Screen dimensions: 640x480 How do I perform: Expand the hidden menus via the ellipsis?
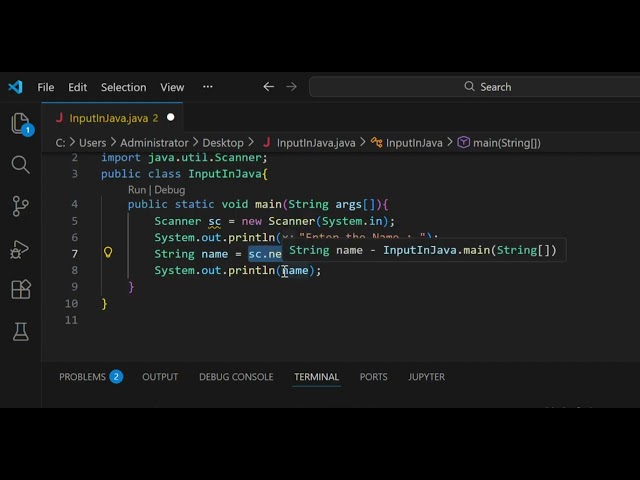tap(208, 87)
